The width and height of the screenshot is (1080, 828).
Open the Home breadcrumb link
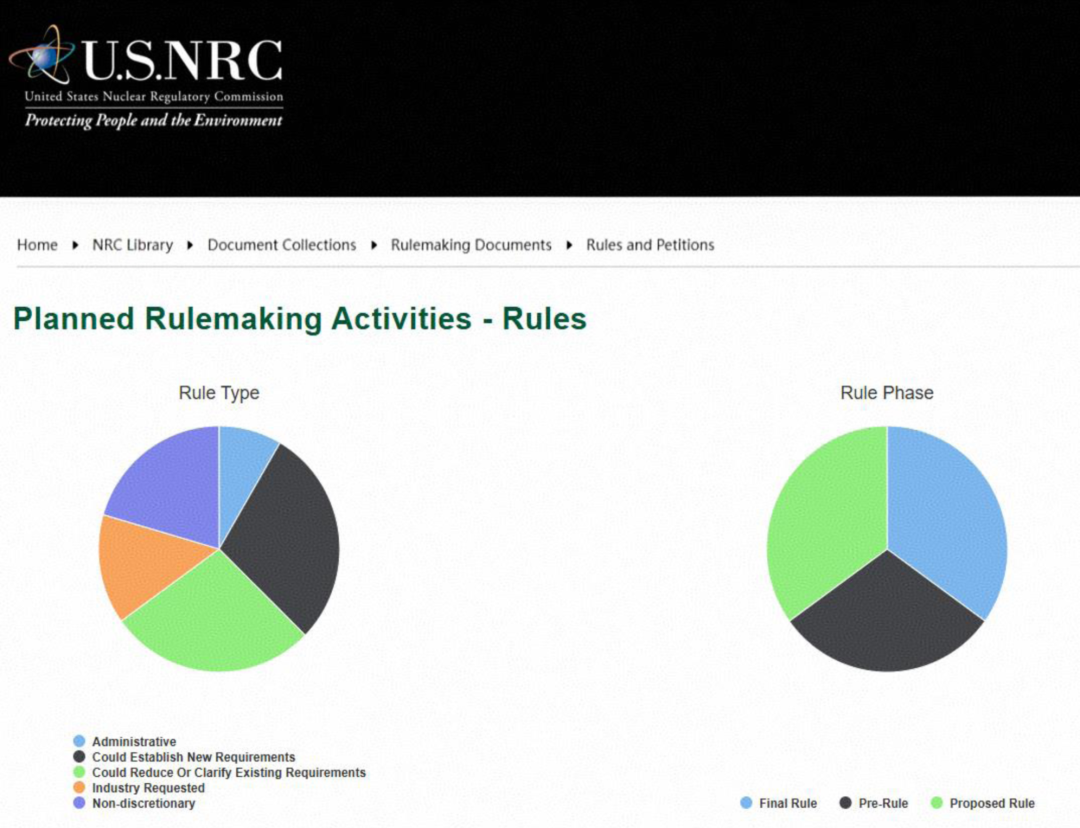(37, 245)
